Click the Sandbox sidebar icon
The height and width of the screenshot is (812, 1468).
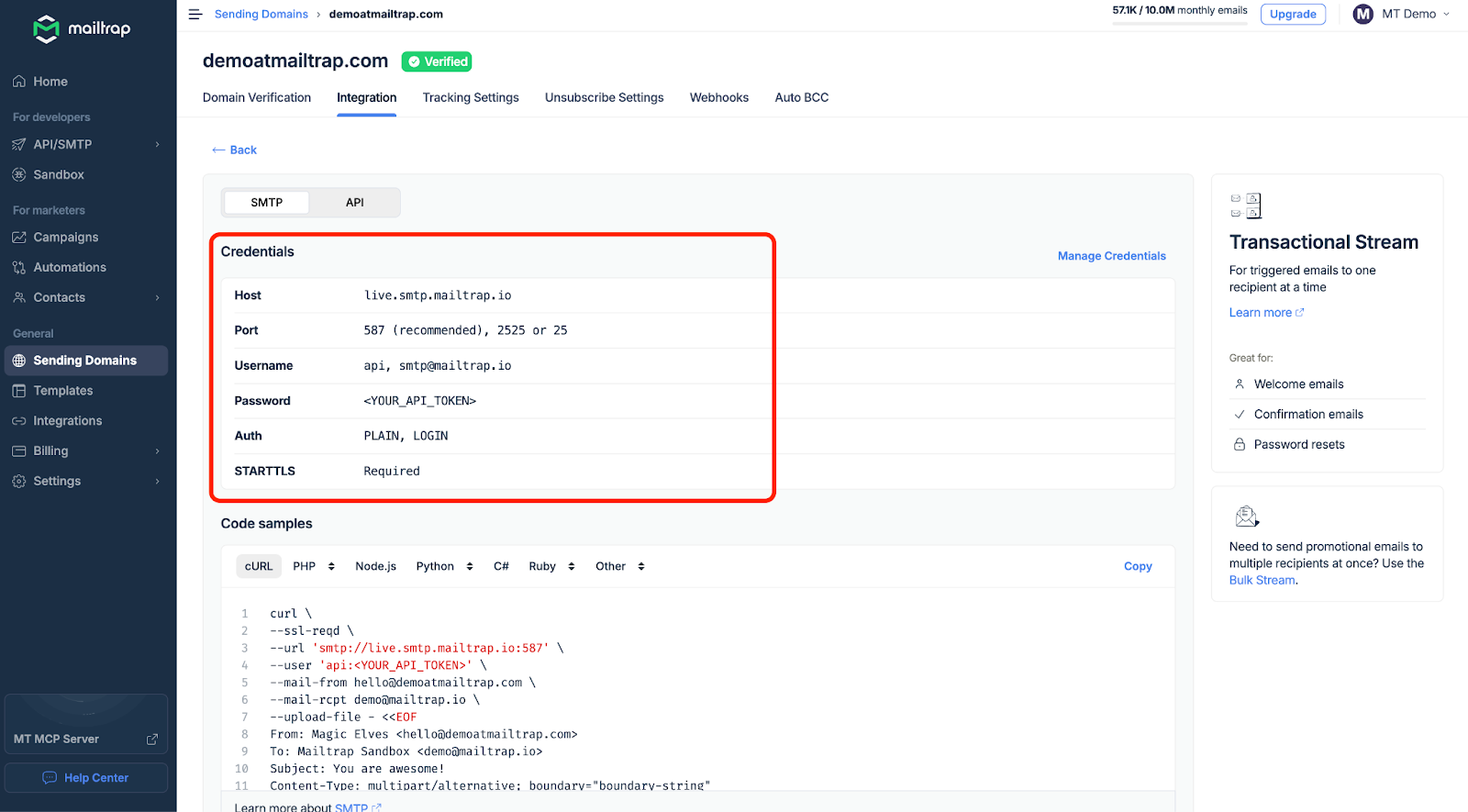[19, 174]
